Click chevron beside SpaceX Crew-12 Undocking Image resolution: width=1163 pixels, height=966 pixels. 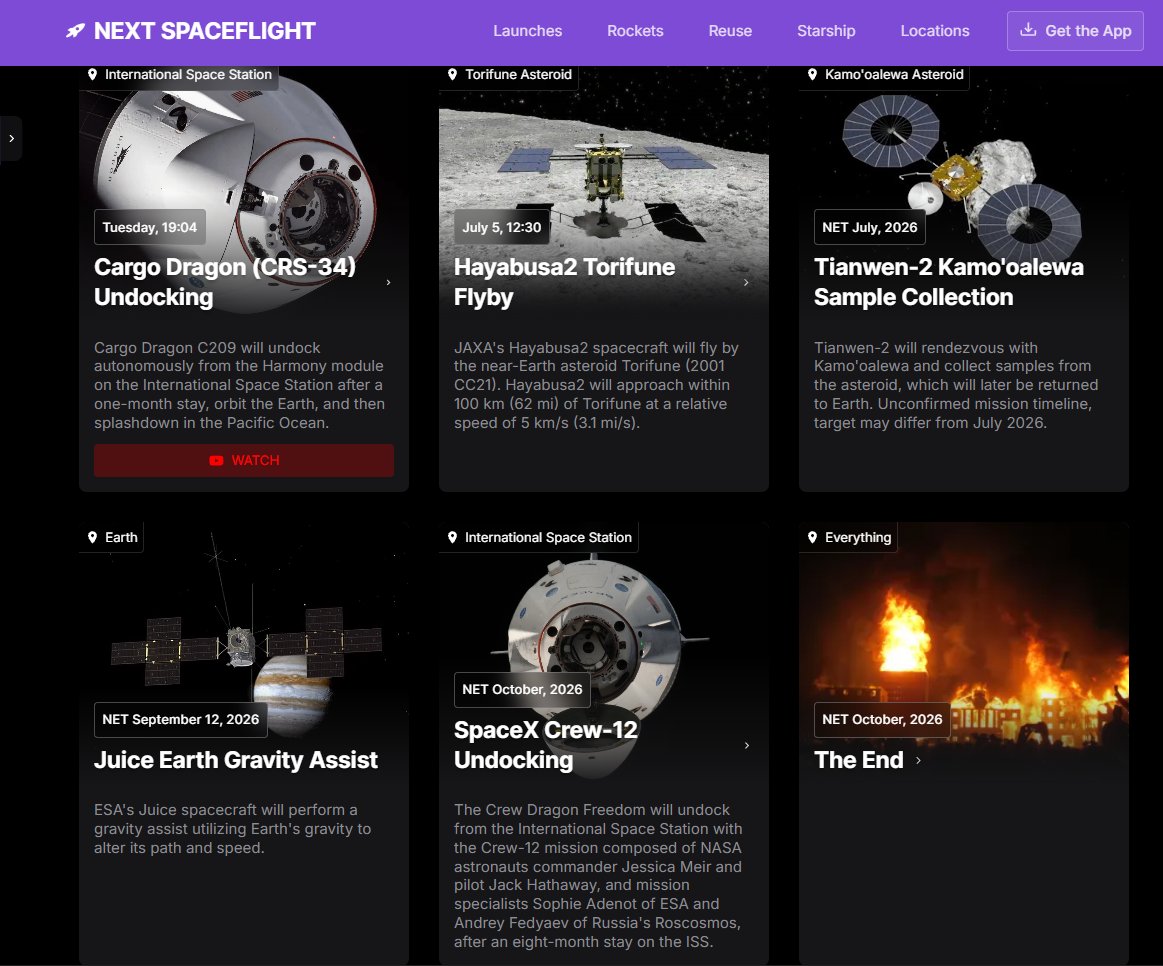[746, 745]
